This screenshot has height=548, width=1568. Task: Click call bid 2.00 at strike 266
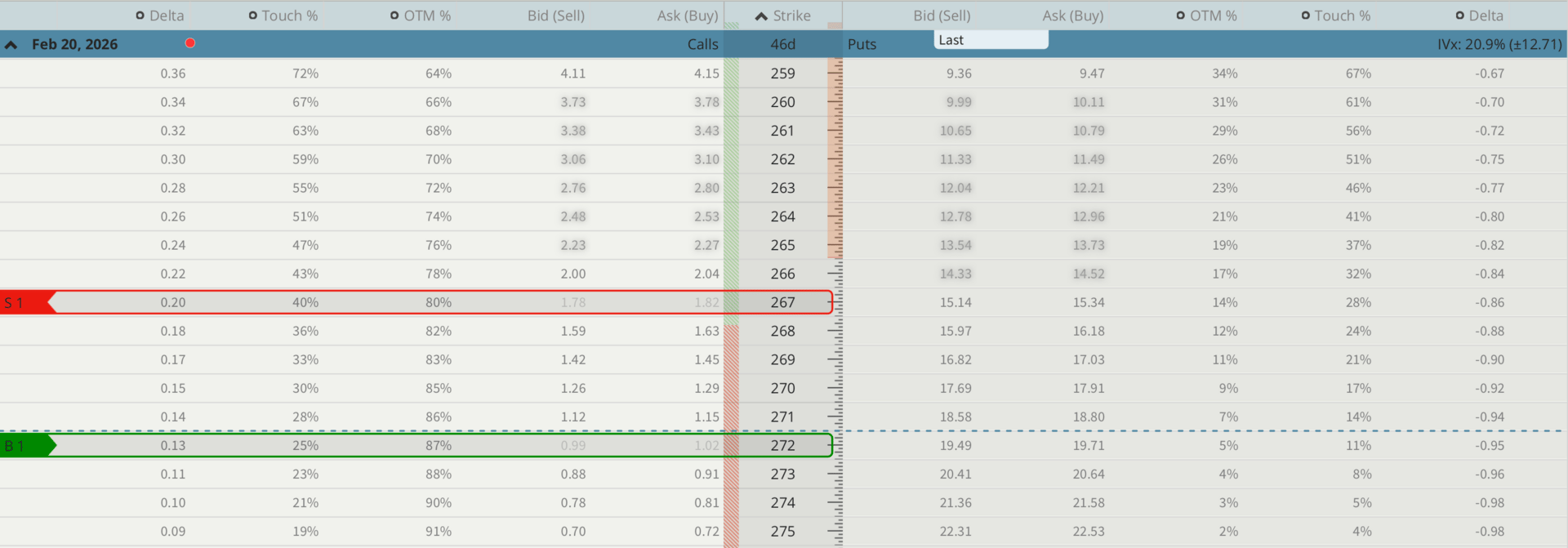click(x=573, y=274)
